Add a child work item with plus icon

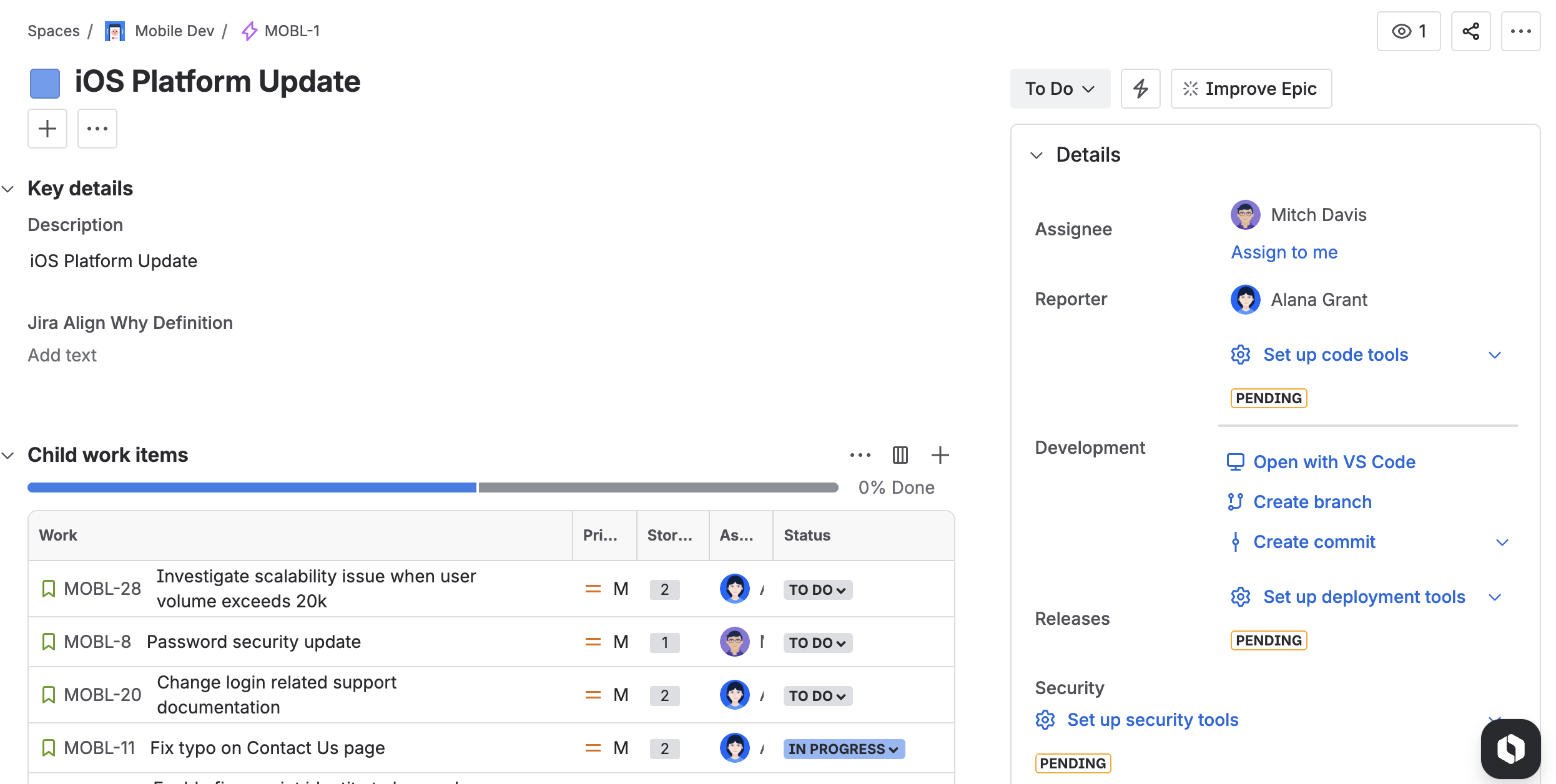click(940, 455)
